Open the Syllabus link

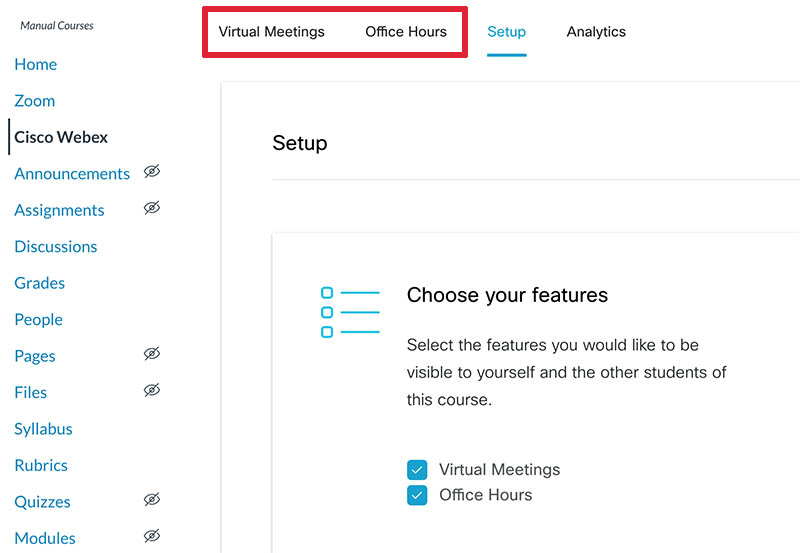(x=43, y=429)
